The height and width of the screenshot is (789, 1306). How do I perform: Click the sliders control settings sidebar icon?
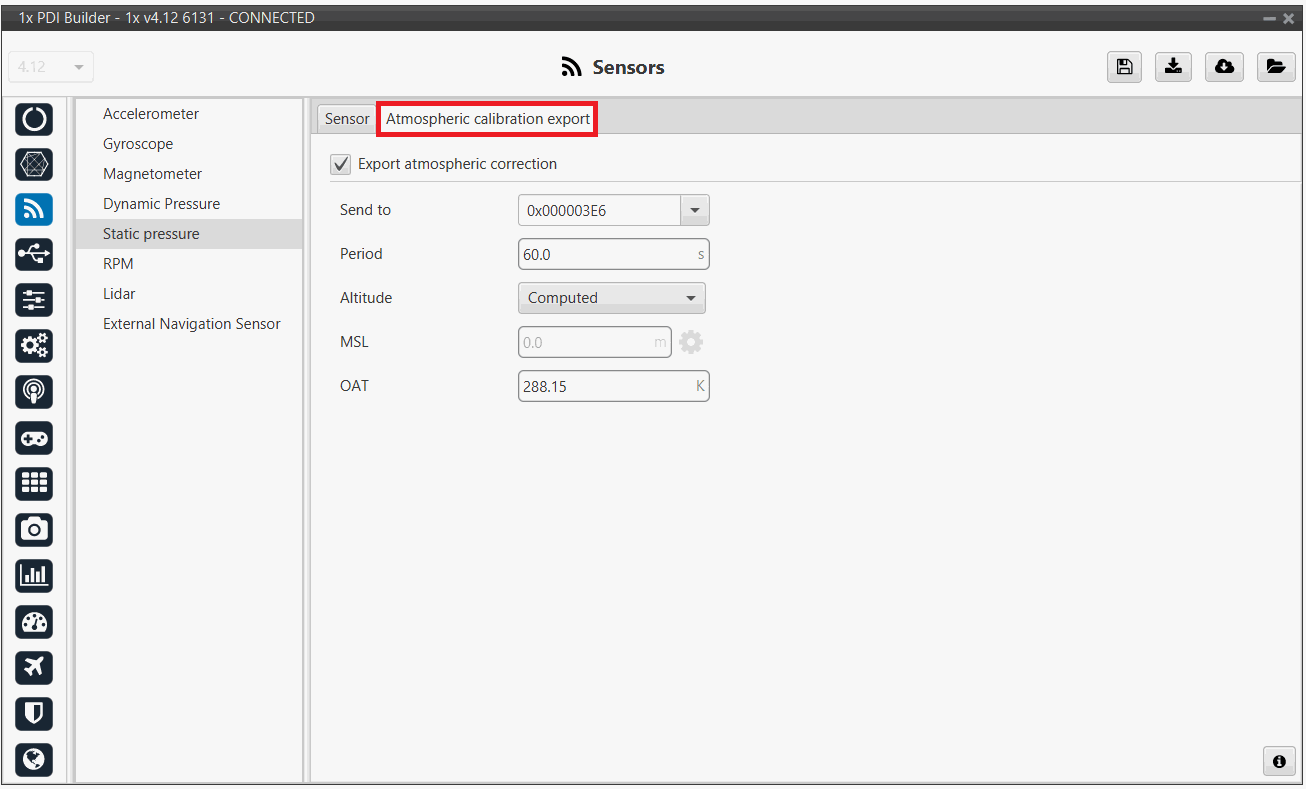[34, 300]
